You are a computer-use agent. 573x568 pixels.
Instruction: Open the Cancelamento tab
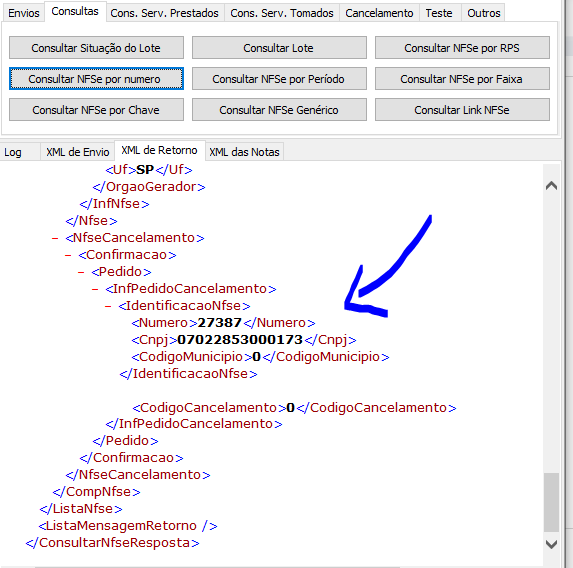click(x=379, y=13)
